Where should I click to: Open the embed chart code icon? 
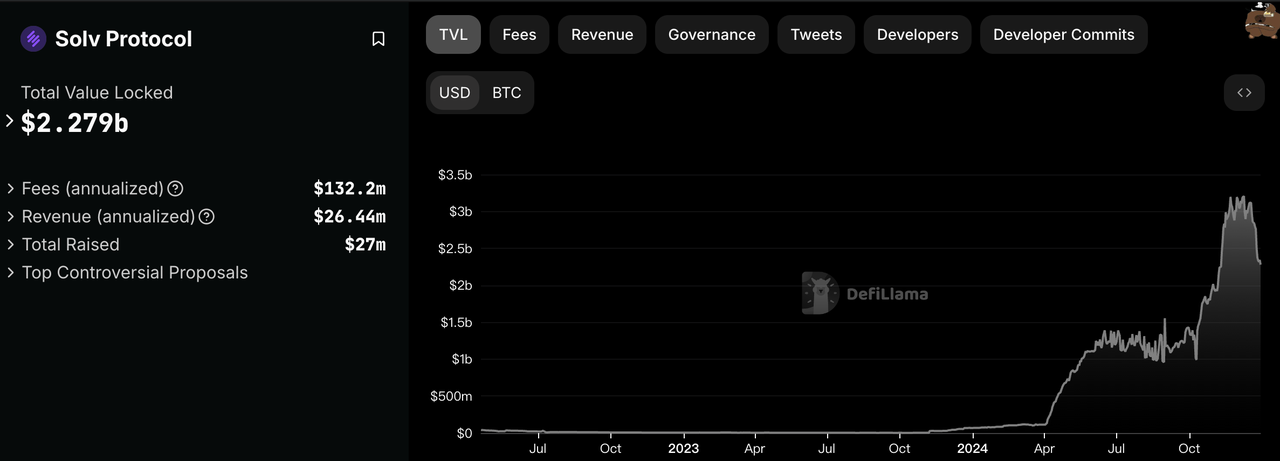pyautogui.click(x=1244, y=93)
